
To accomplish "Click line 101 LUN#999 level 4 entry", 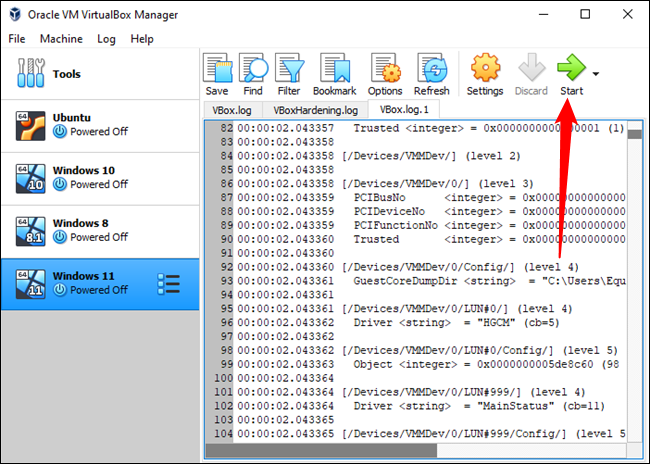I will pos(463,392).
